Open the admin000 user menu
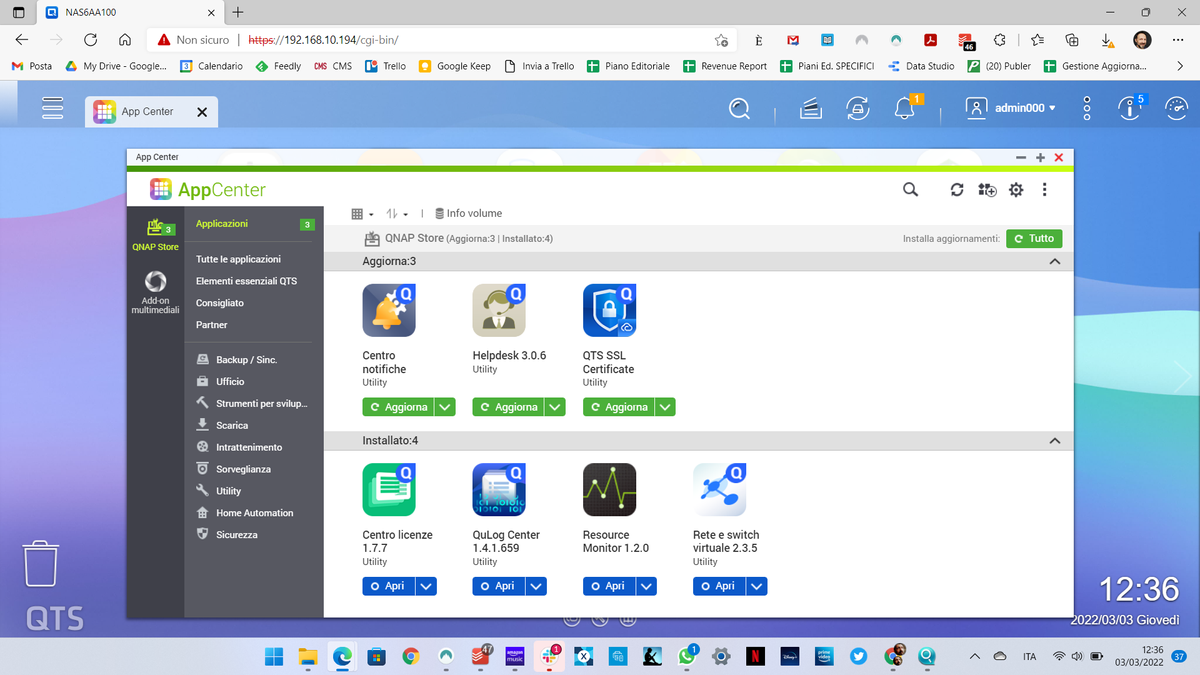 click(1012, 108)
